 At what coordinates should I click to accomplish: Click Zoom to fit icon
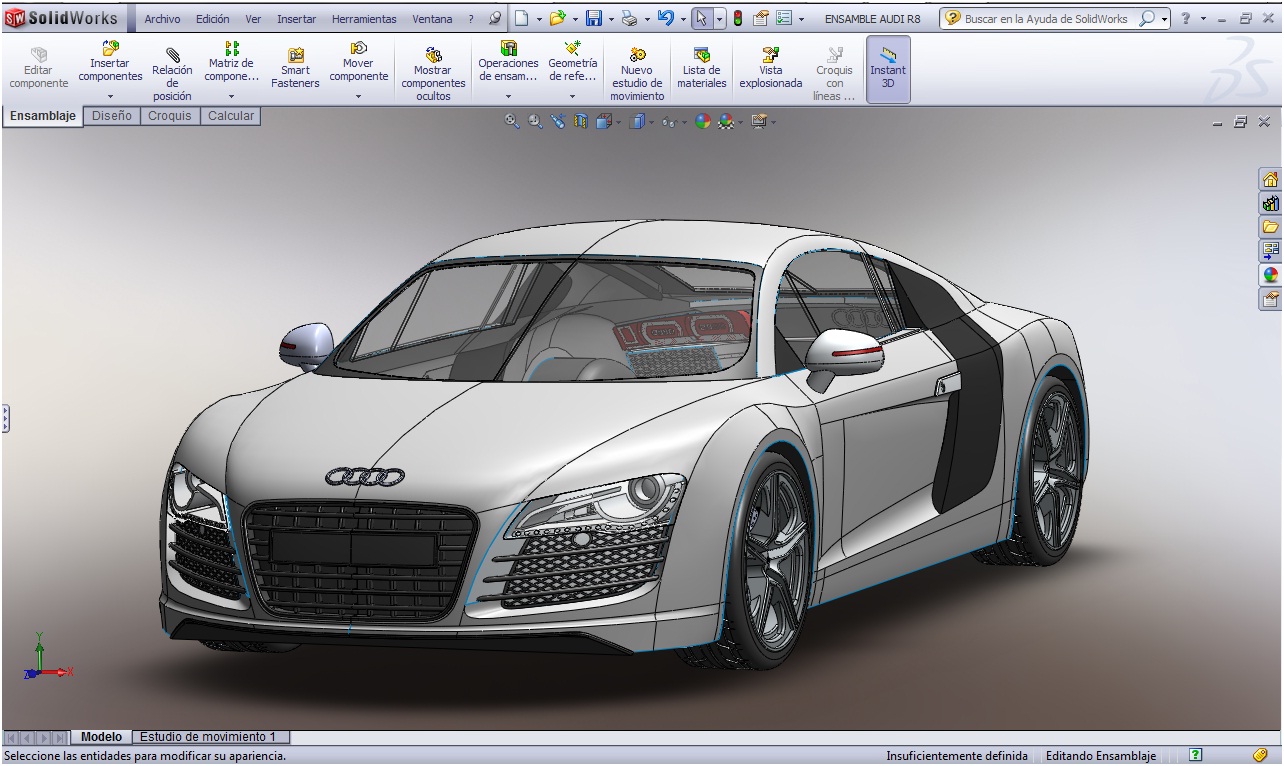tap(512, 121)
